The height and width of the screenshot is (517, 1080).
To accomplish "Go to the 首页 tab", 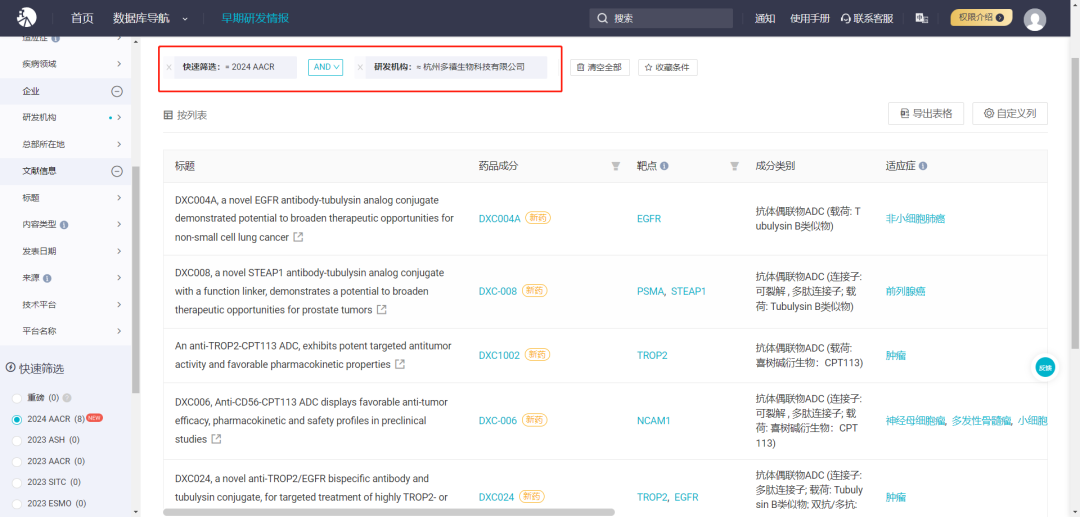I will (x=82, y=19).
